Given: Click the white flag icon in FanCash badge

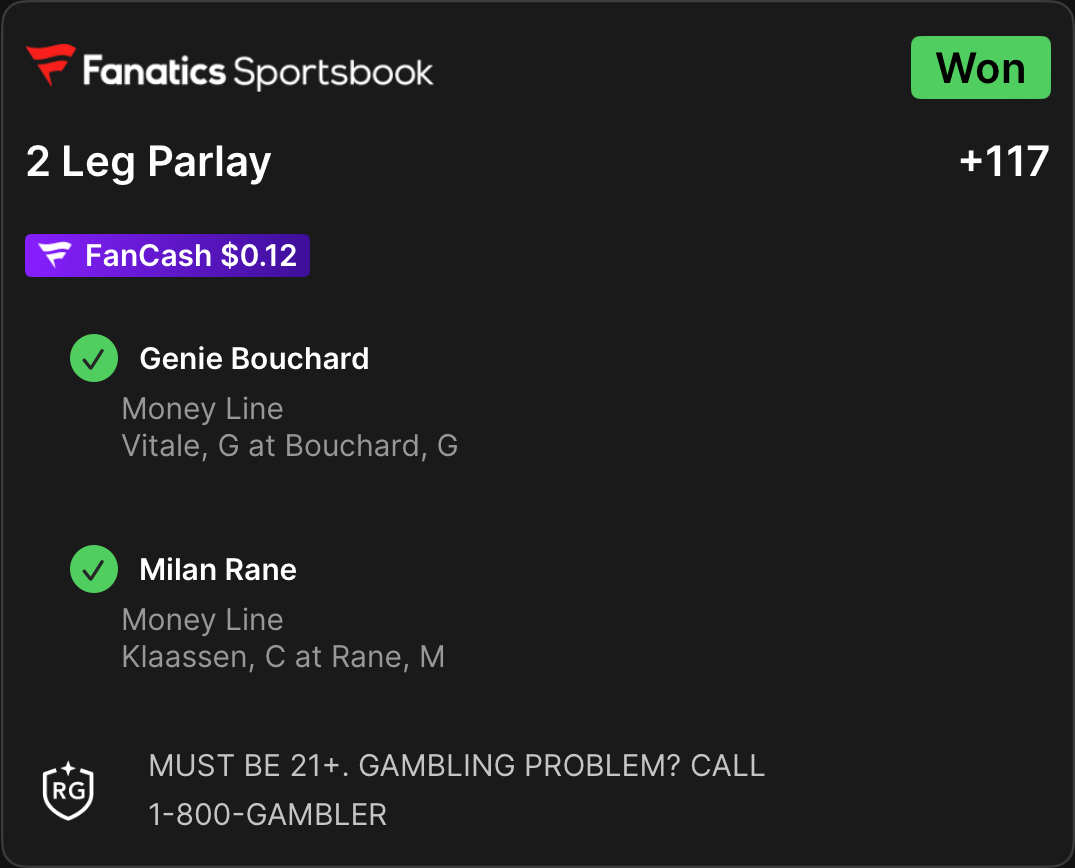Looking at the screenshot, I should point(55,255).
